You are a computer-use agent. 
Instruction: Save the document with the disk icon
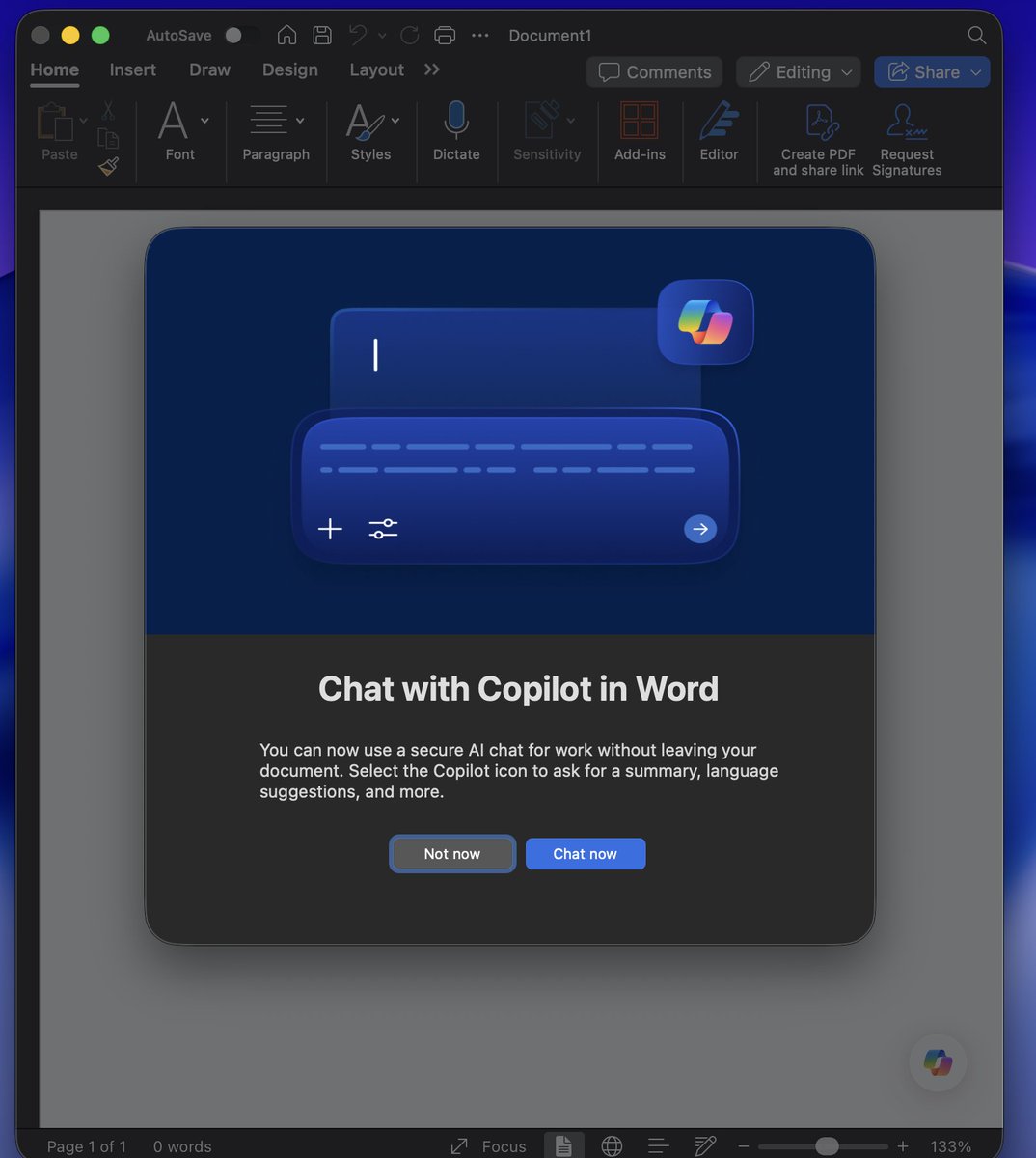tap(322, 36)
